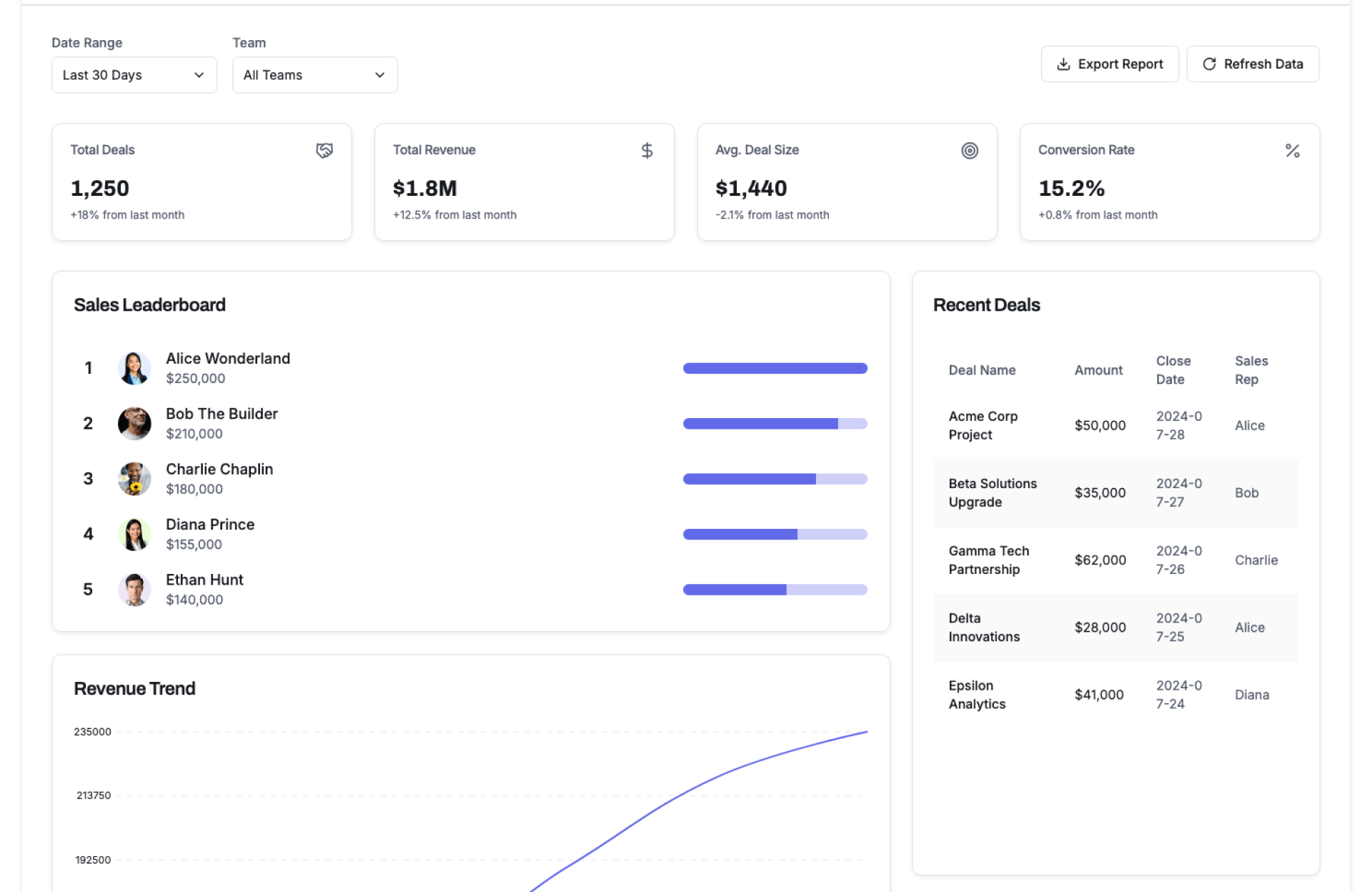
Task: Click Ethan Hunt's profile picture
Action: coord(134,590)
